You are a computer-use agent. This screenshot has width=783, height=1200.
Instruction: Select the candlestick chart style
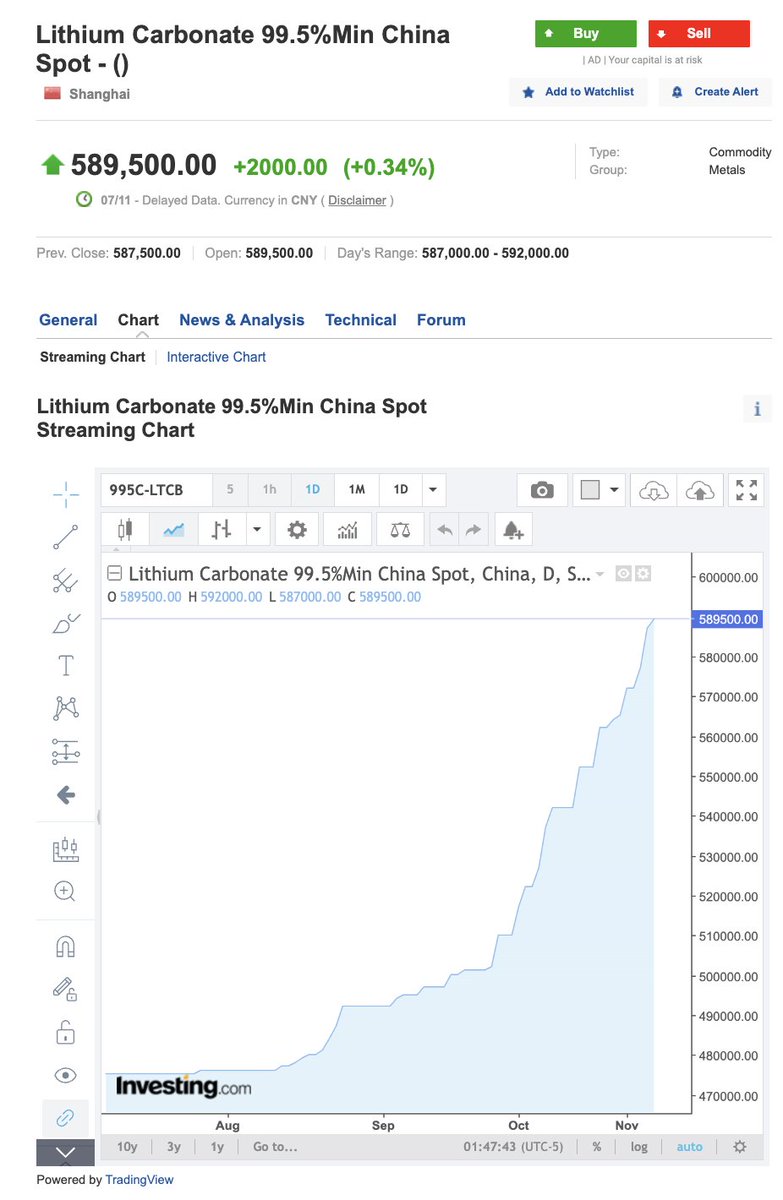(125, 530)
